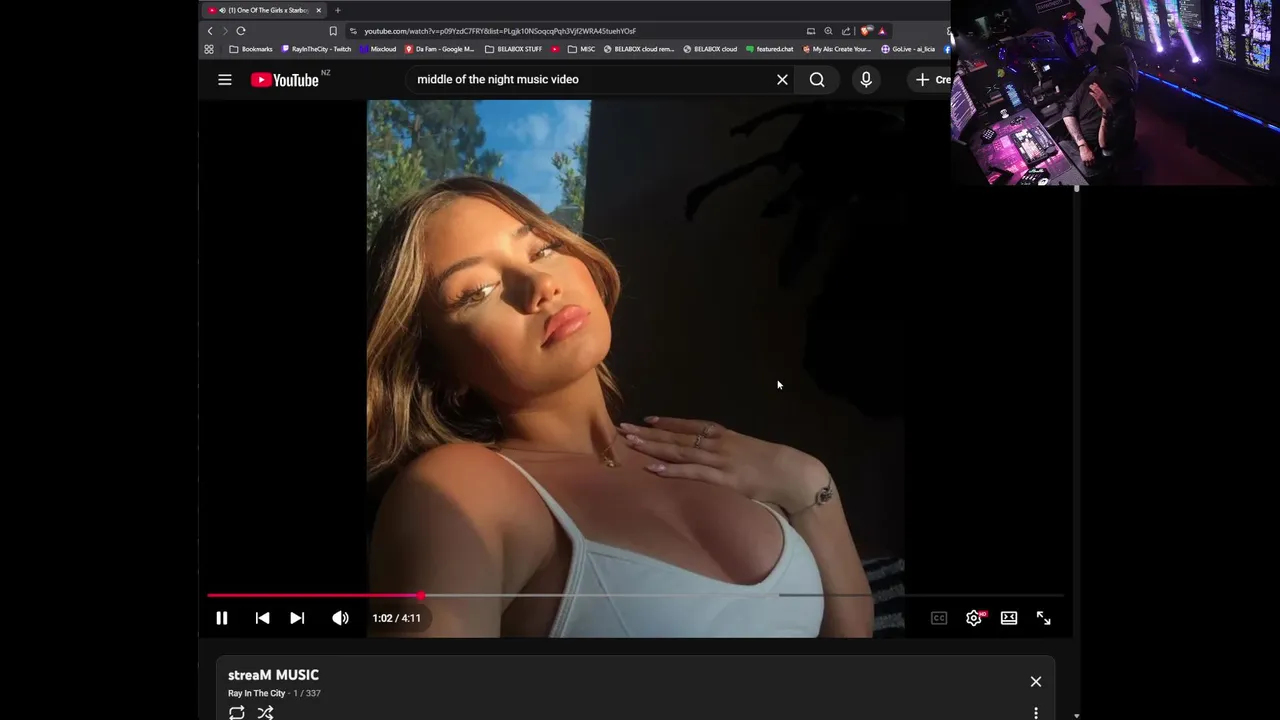The height and width of the screenshot is (720, 1280).
Task: Open the player settings gear
Action: tap(974, 618)
